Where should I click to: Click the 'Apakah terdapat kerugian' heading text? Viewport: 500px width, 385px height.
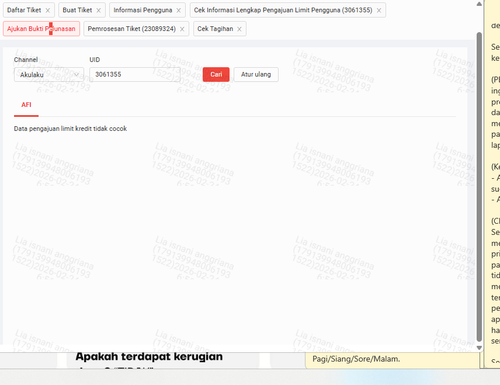tap(149, 356)
